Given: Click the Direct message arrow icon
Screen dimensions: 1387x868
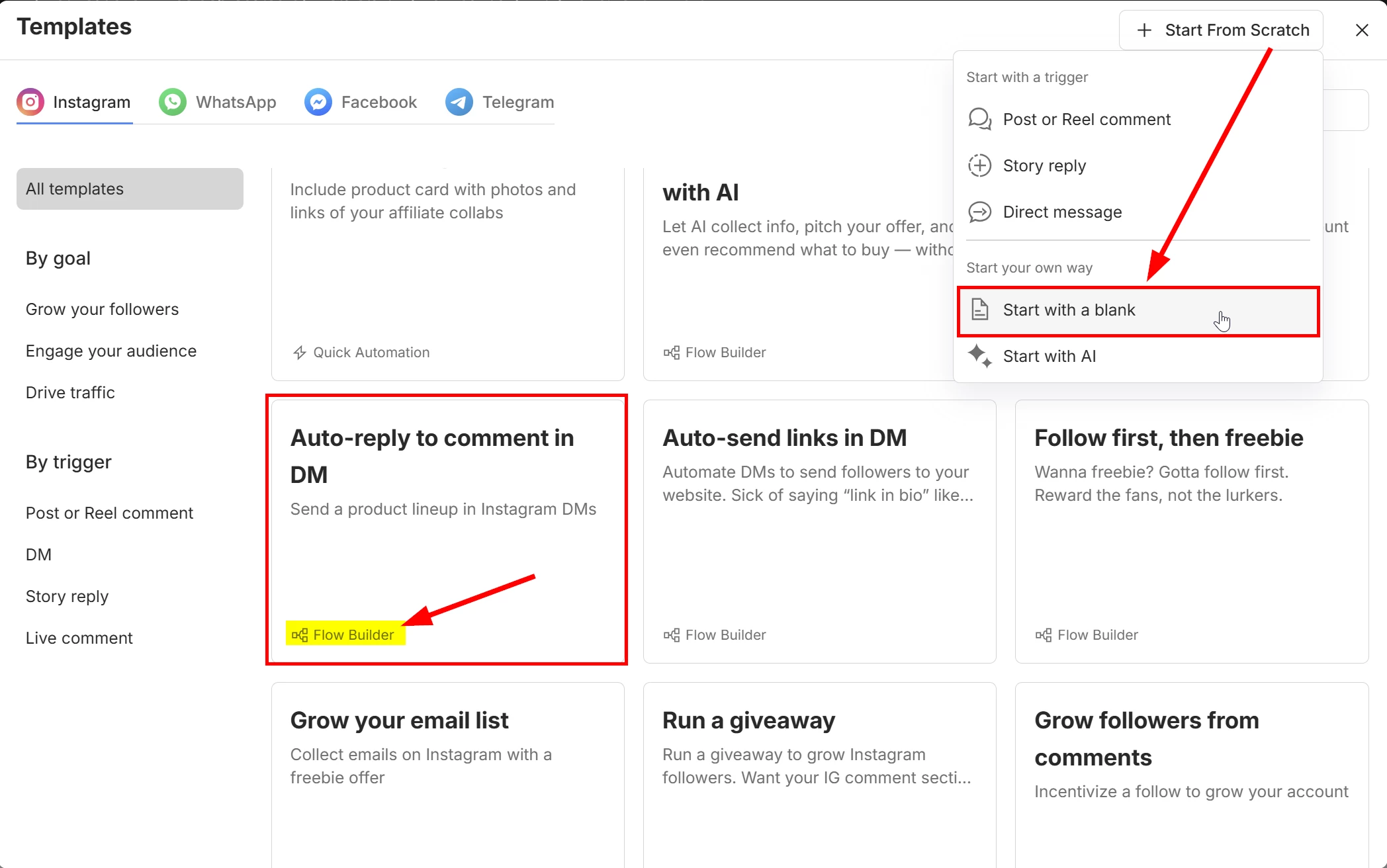Looking at the screenshot, I should click(x=979, y=212).
